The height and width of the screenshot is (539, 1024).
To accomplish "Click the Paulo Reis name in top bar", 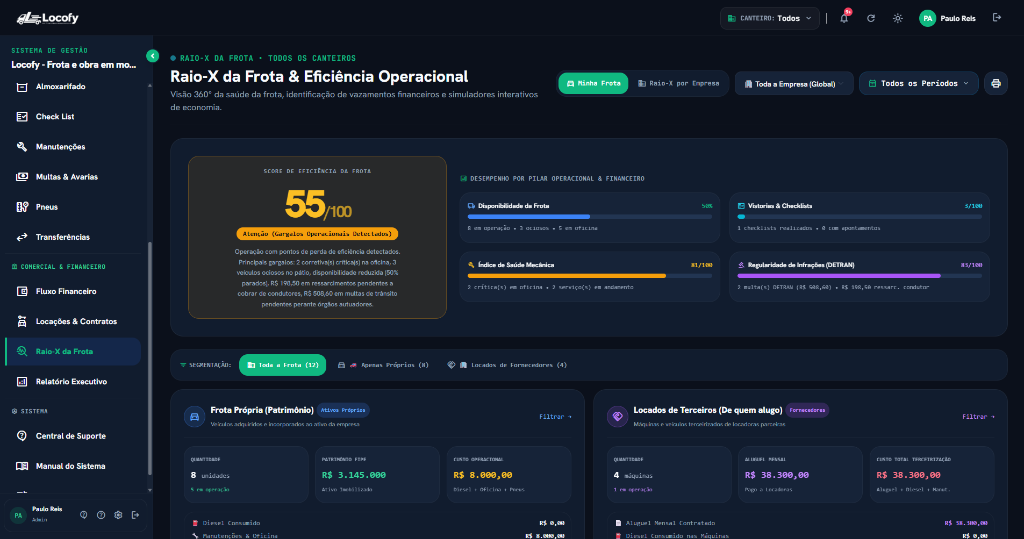I will pyautogui.click(x=958, y=18).
